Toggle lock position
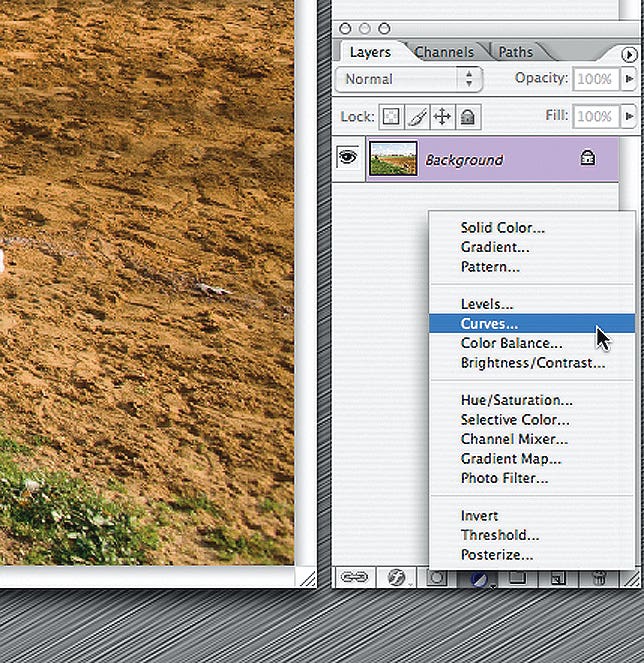 (x=442, y=117)
